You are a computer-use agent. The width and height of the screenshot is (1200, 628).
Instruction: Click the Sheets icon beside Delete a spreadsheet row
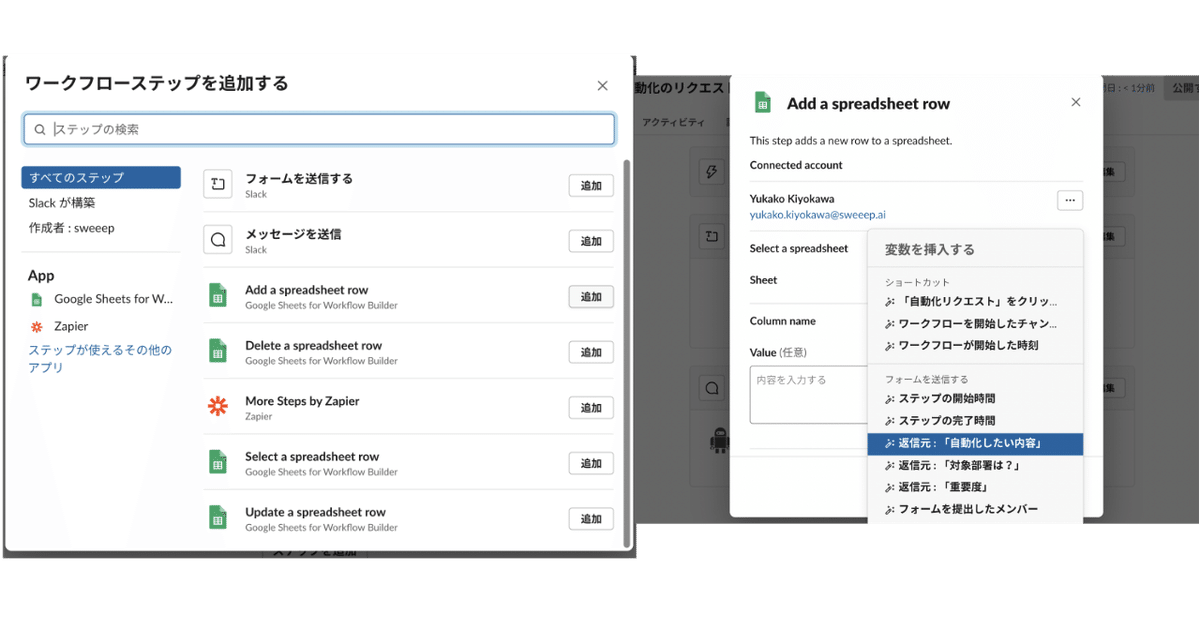[x=218, y=351]
